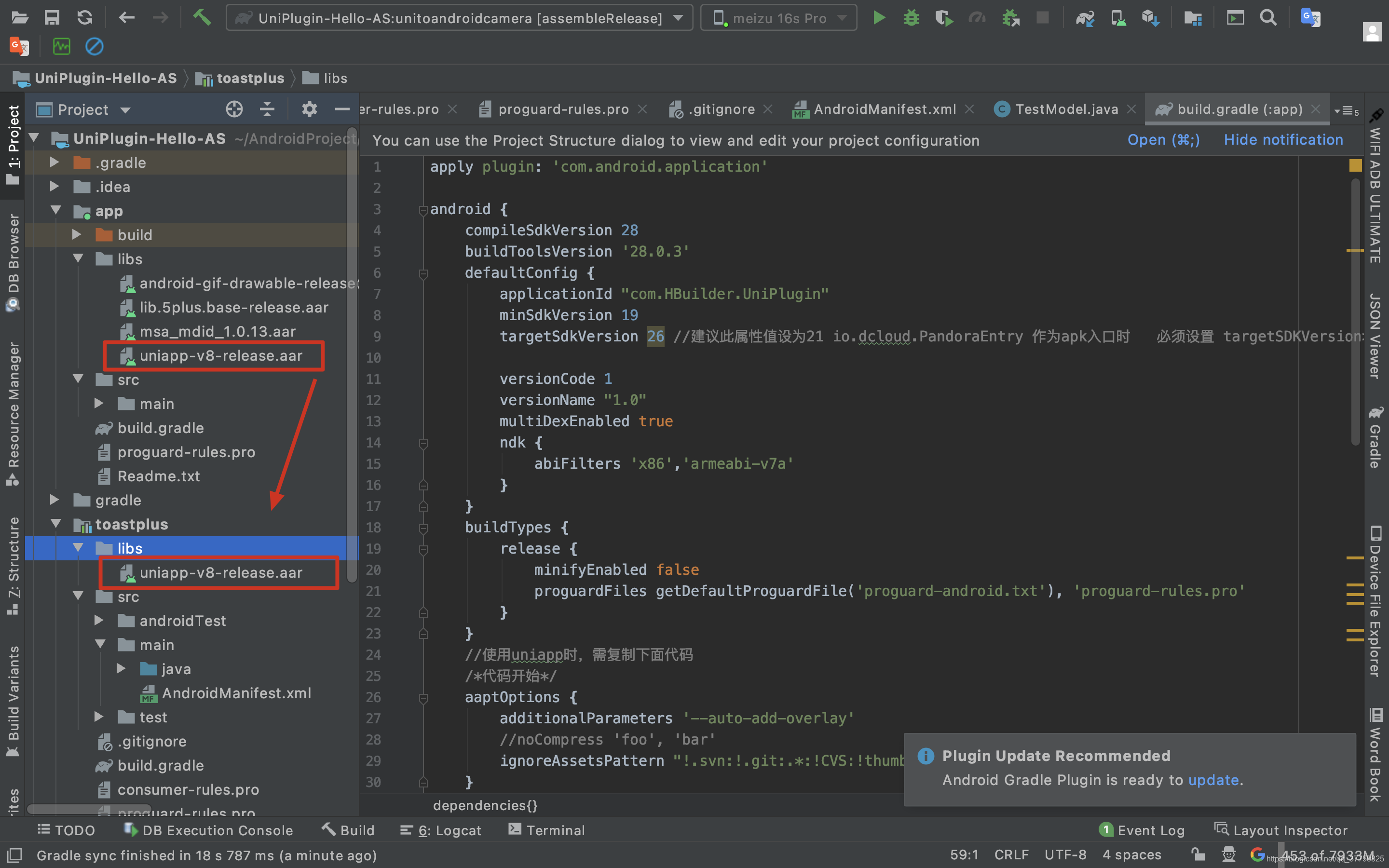1389x868 pixels.
Task: Open project panel gear settings
Action: point(309,109)
